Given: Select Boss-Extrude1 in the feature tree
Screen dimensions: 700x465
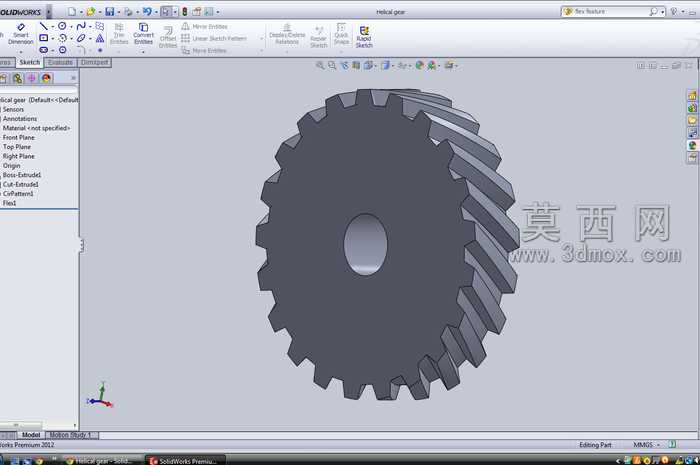Looking at the screenshot, I should [x=21, y=175].
